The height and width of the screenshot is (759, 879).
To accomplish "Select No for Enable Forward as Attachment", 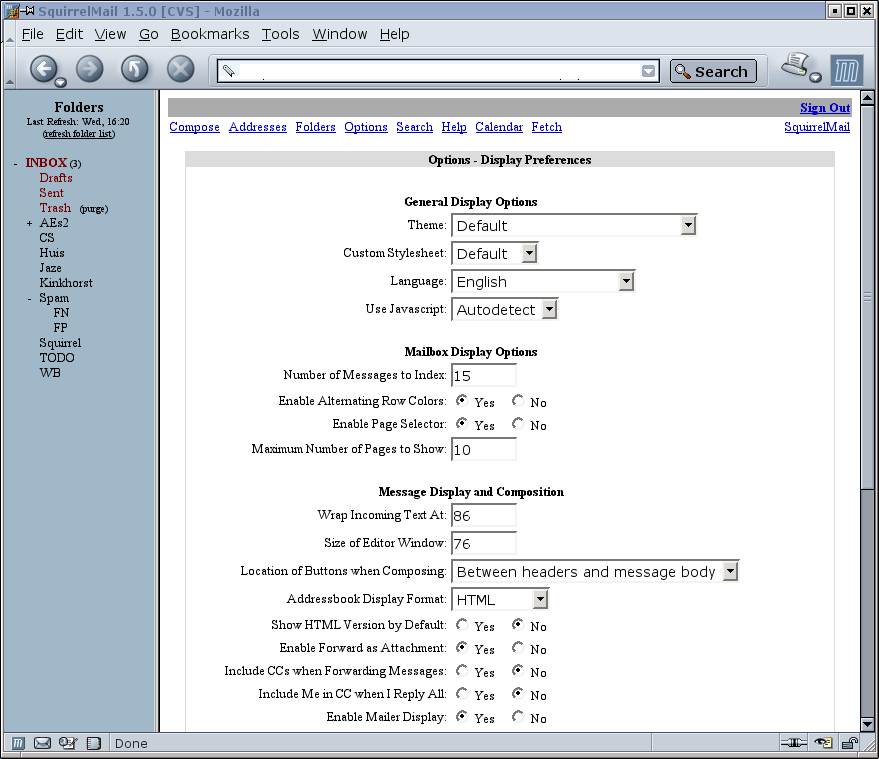I will pos(517,647).
